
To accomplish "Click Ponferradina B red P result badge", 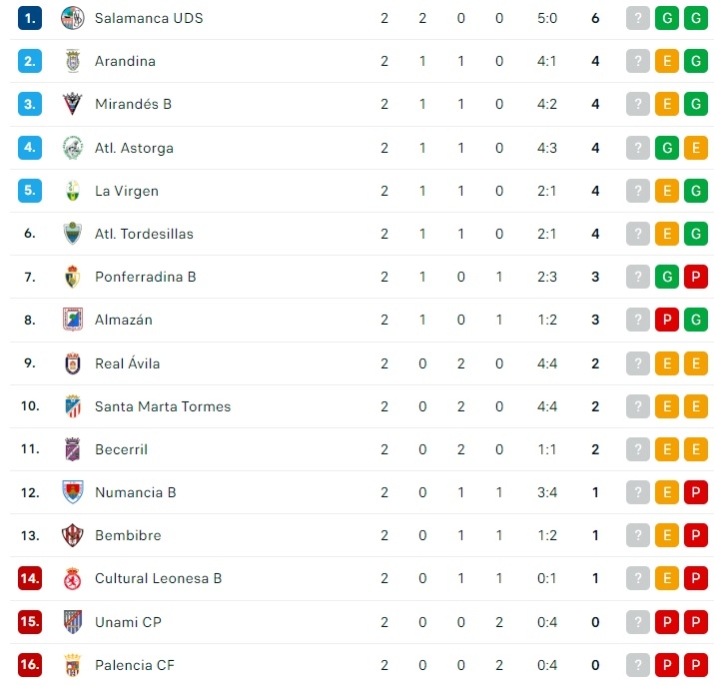I will 696,277.
